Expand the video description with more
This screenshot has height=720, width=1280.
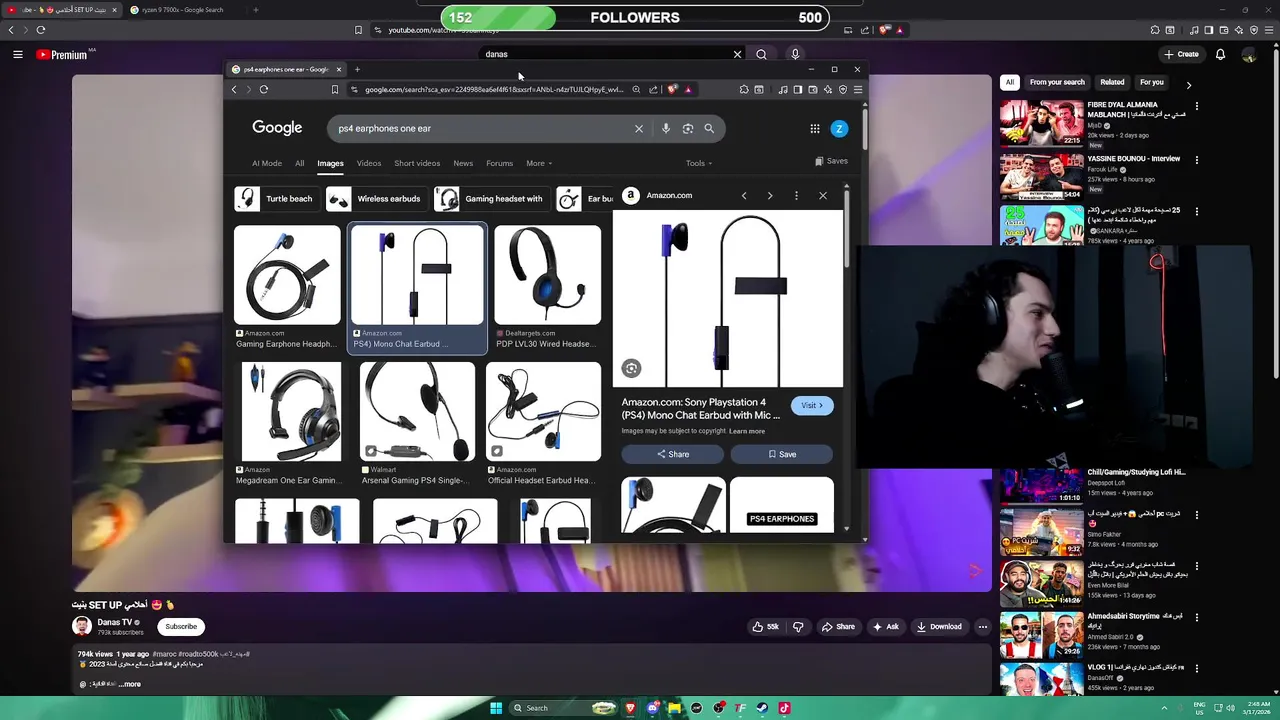click(129, 684)
